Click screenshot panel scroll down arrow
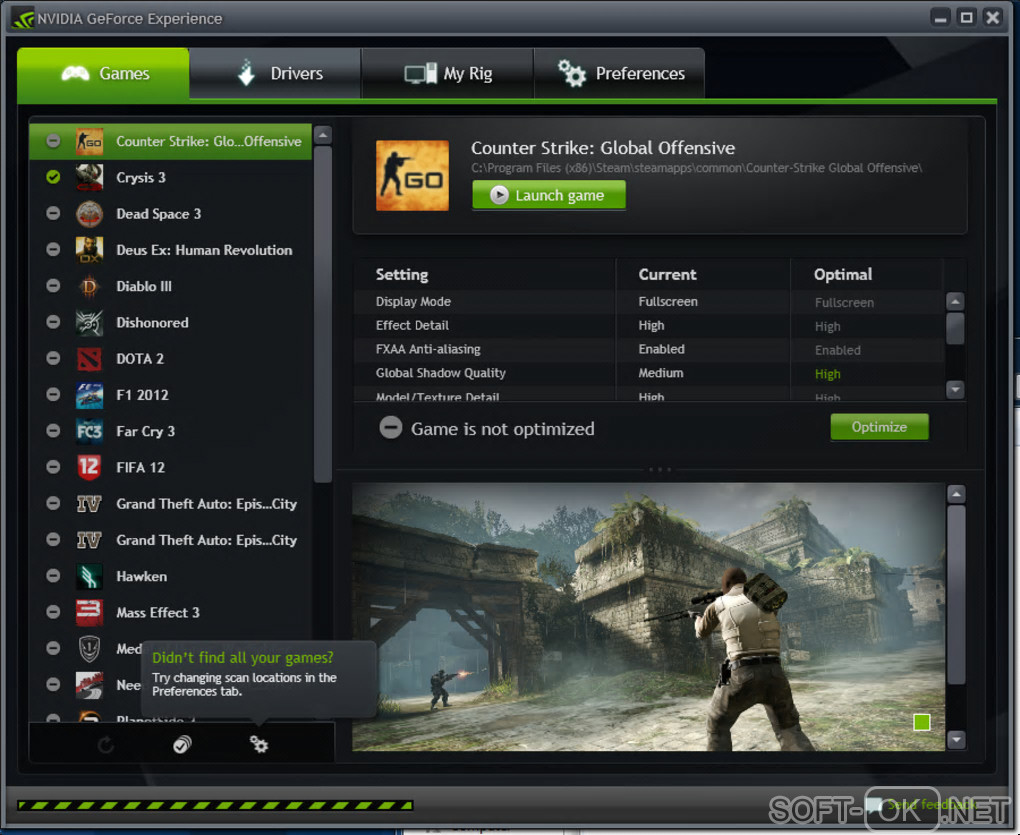Image resolution: width=1020 pixels, height=835 pixels. tap(956, 739)
